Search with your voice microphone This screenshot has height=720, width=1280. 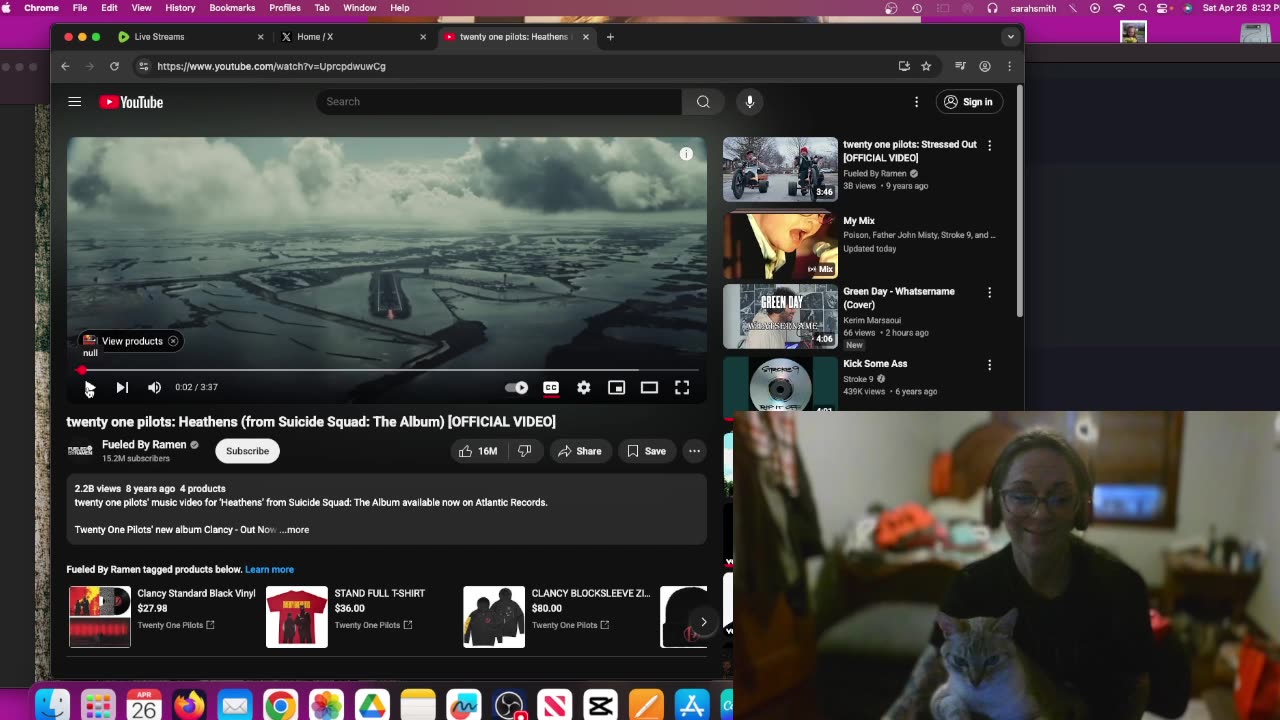click(x=749, y=101)
